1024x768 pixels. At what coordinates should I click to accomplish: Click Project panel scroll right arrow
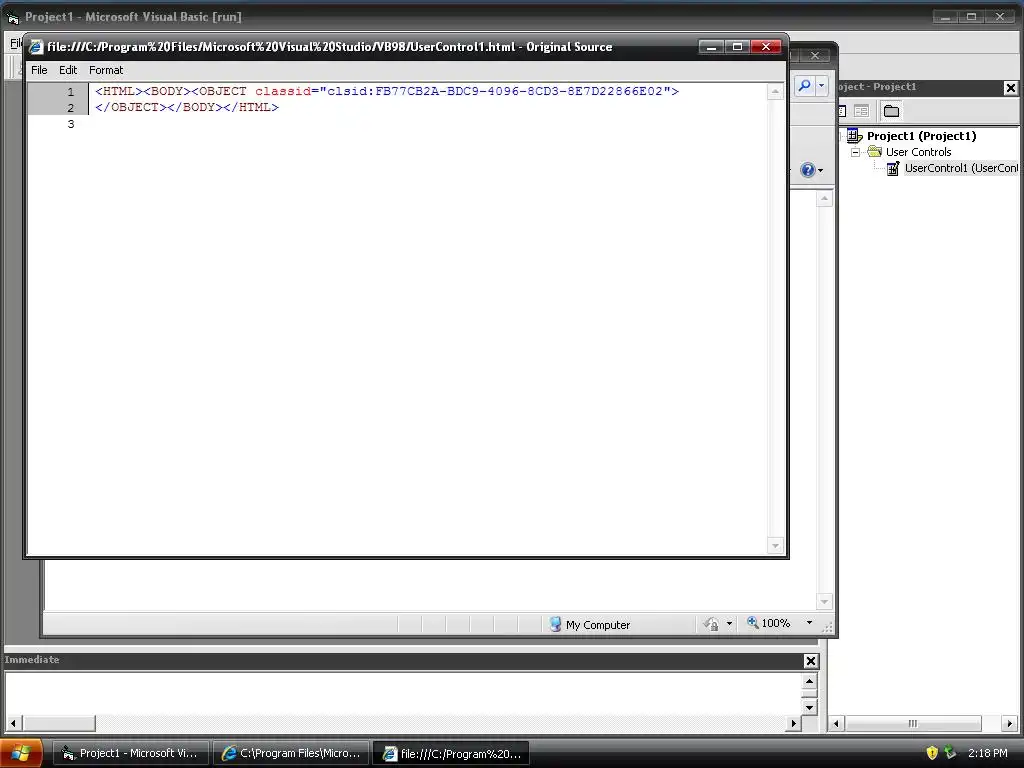(1010, 723)
